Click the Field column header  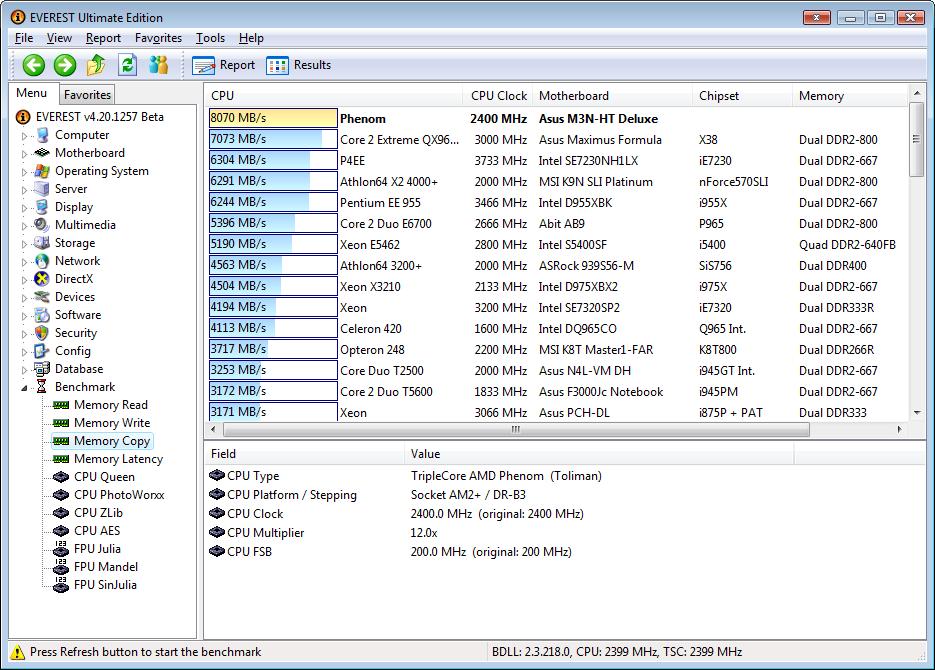304,454
